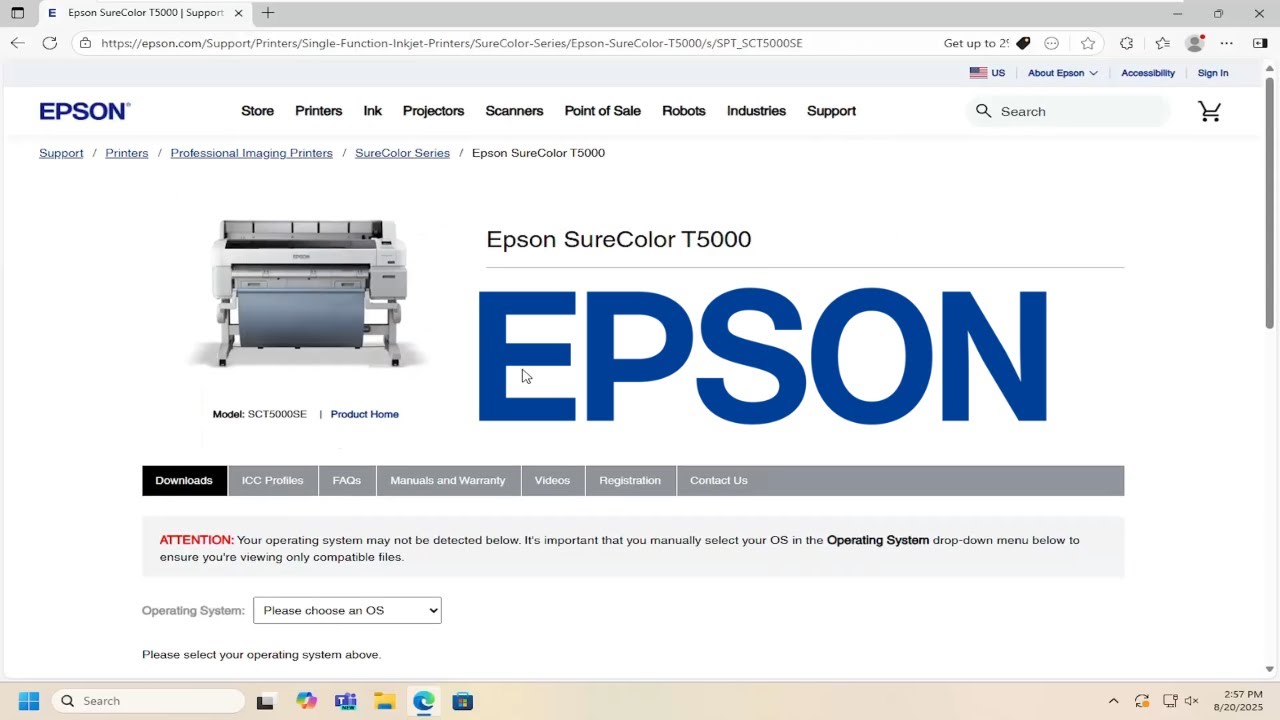Open the Windows Start button

29,701
